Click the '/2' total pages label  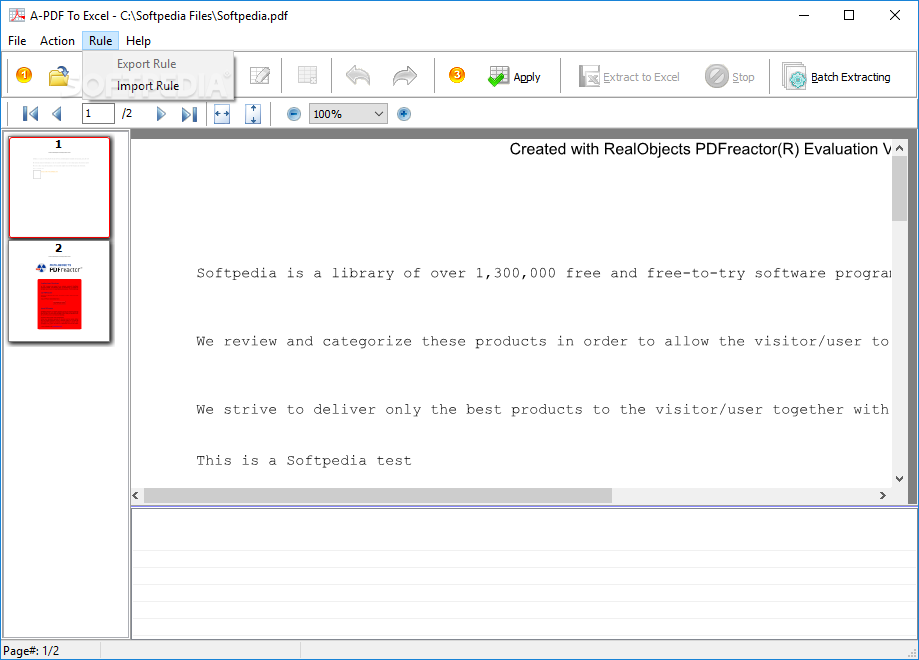(x=127, y=114)
